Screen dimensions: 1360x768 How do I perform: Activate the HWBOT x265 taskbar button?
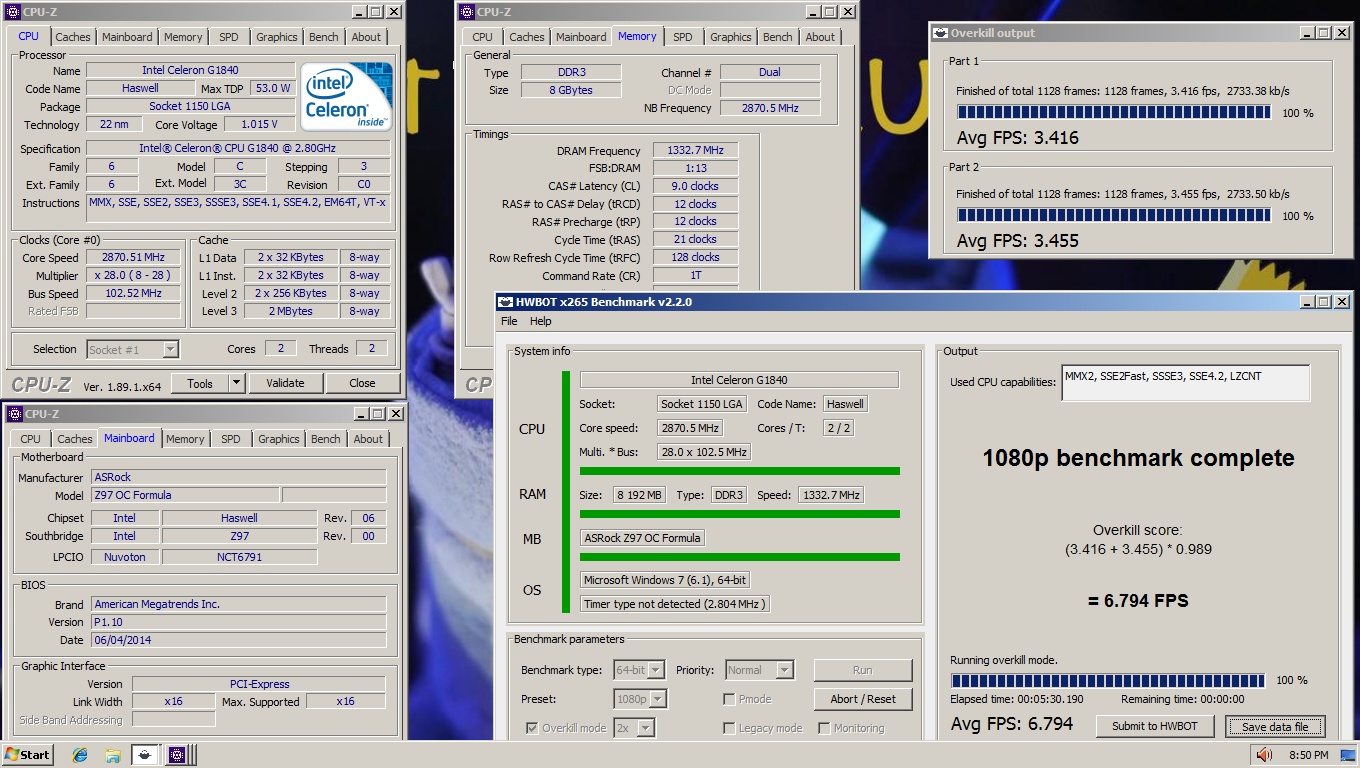146,754
